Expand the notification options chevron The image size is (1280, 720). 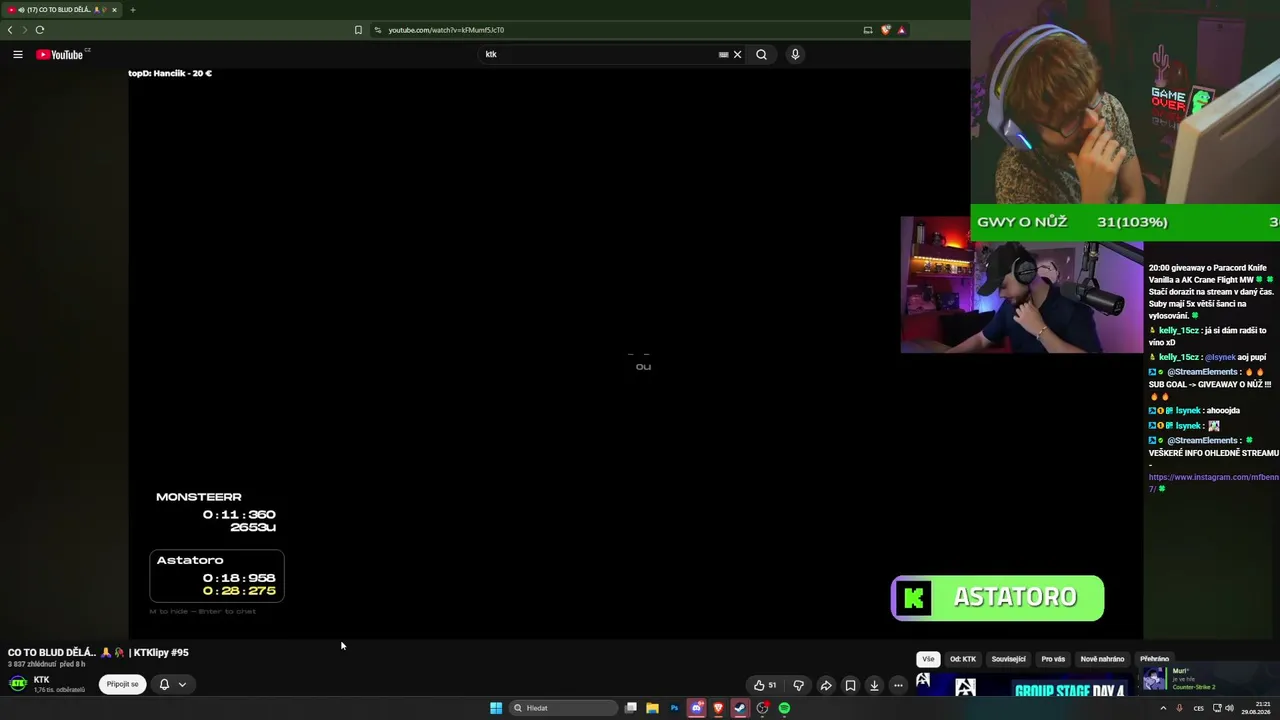click(182, 684)
